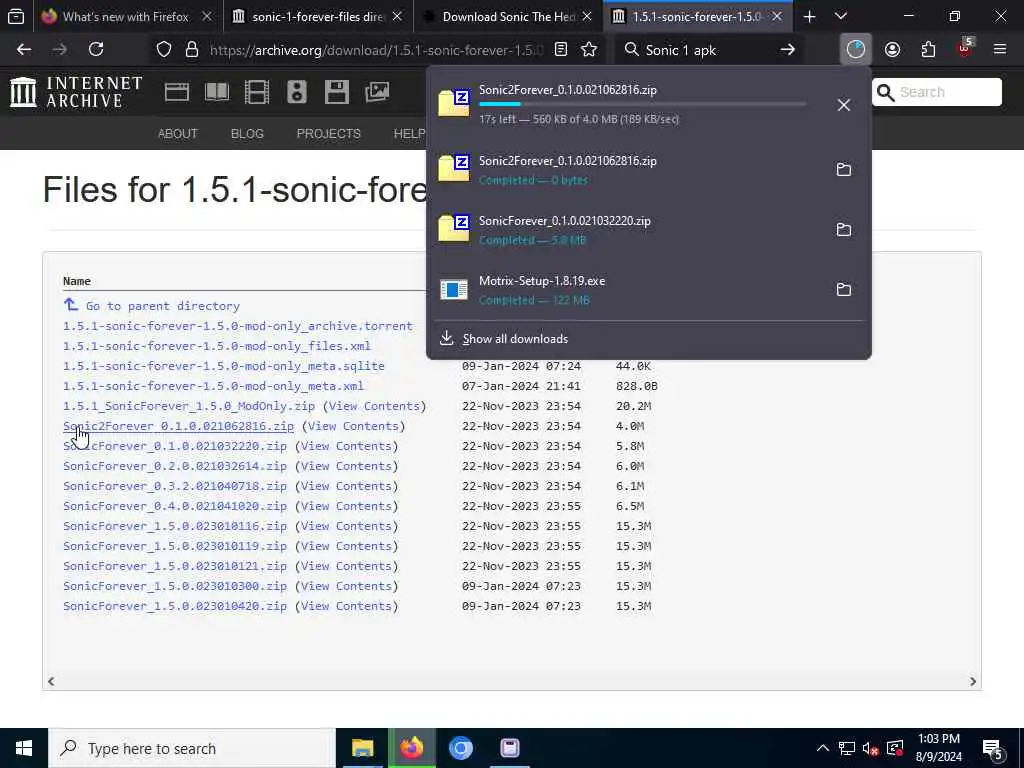Download SonicForever_1.5.0.023010116.zip

[x=175, y=526]
